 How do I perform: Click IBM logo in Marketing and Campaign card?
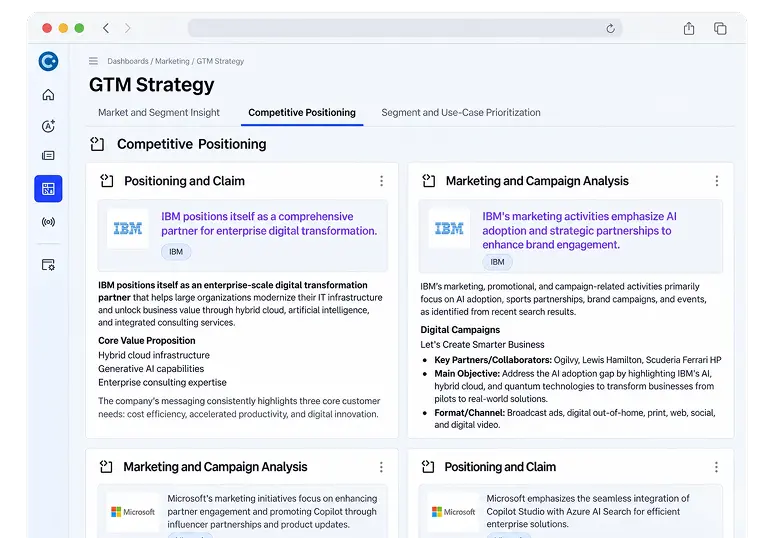[x=449, y=229]
